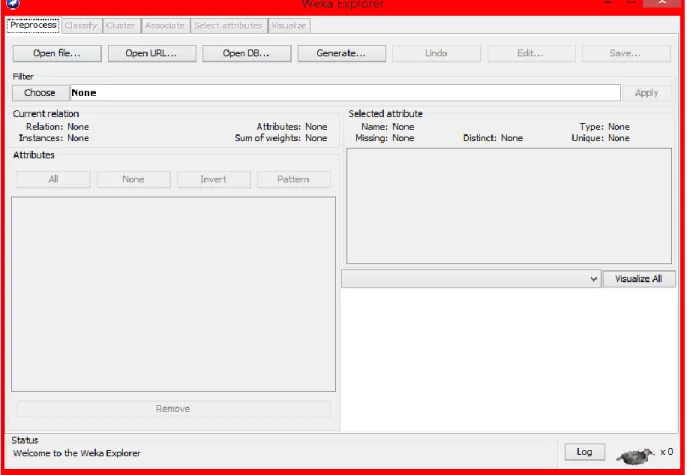Open the Cluster tab
The height and width of the screenshot is (475, 690).
tap(121, 26)
